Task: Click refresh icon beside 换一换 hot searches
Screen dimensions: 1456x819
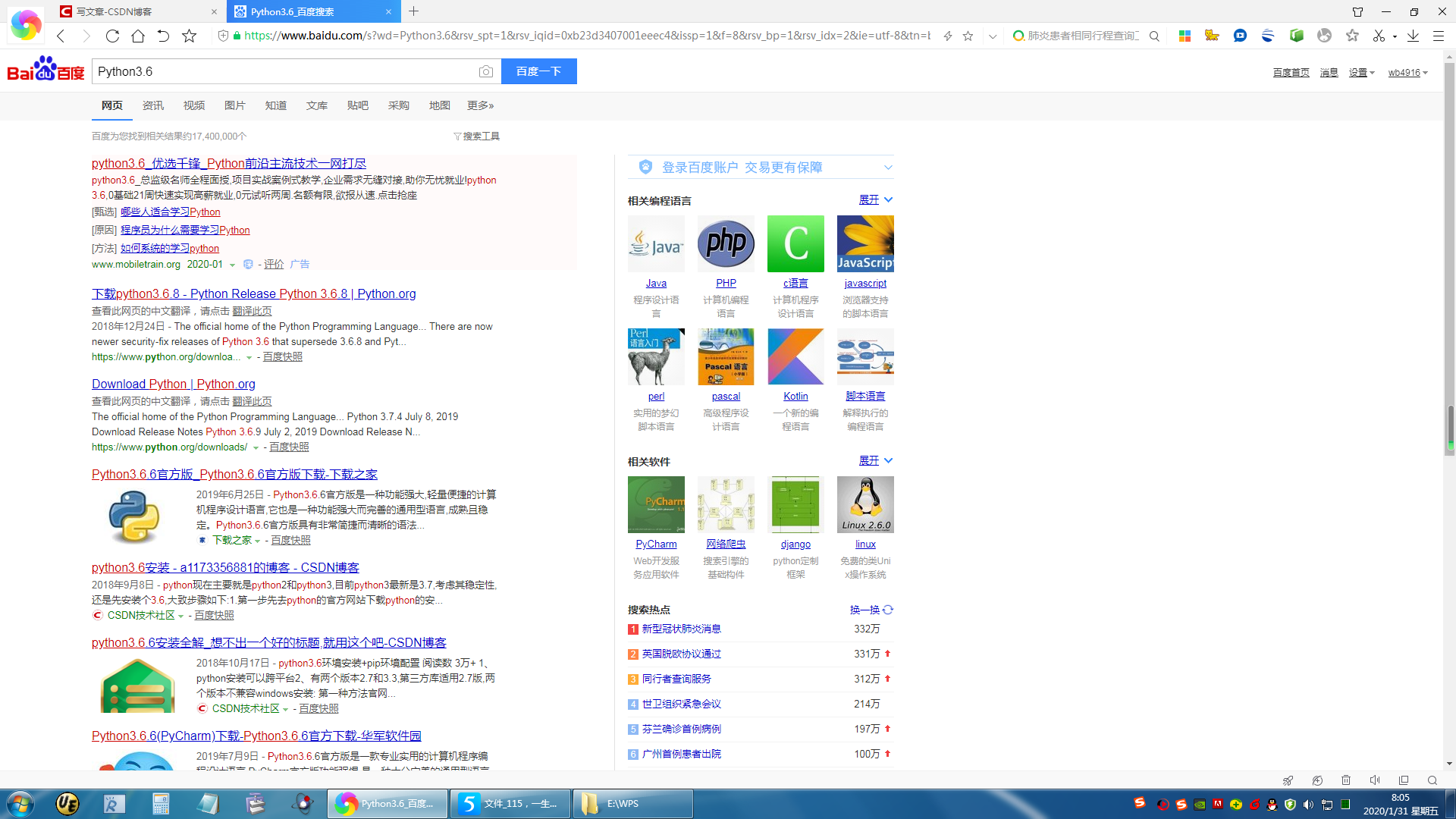Action: (888, 610)
